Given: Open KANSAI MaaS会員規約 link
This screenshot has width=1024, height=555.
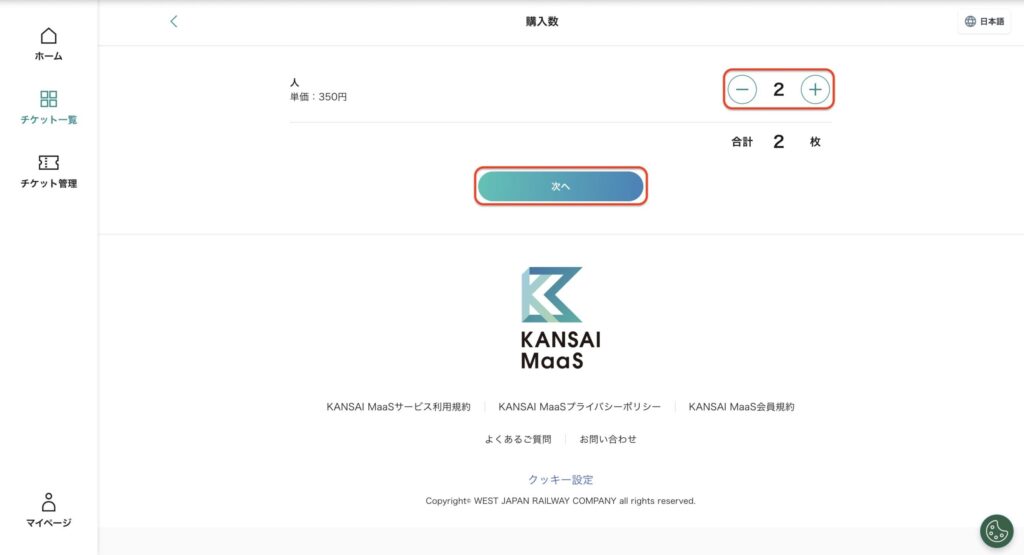Looking at the screenshot, I should 741,407.
